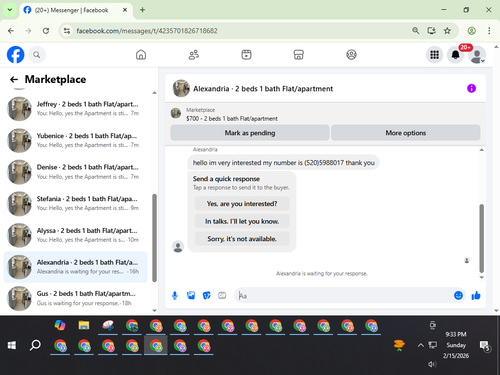The width and height of the screenshot is (500, 375).
Task: Open conversation information purple icon
Action: click(x=471, y=88)
